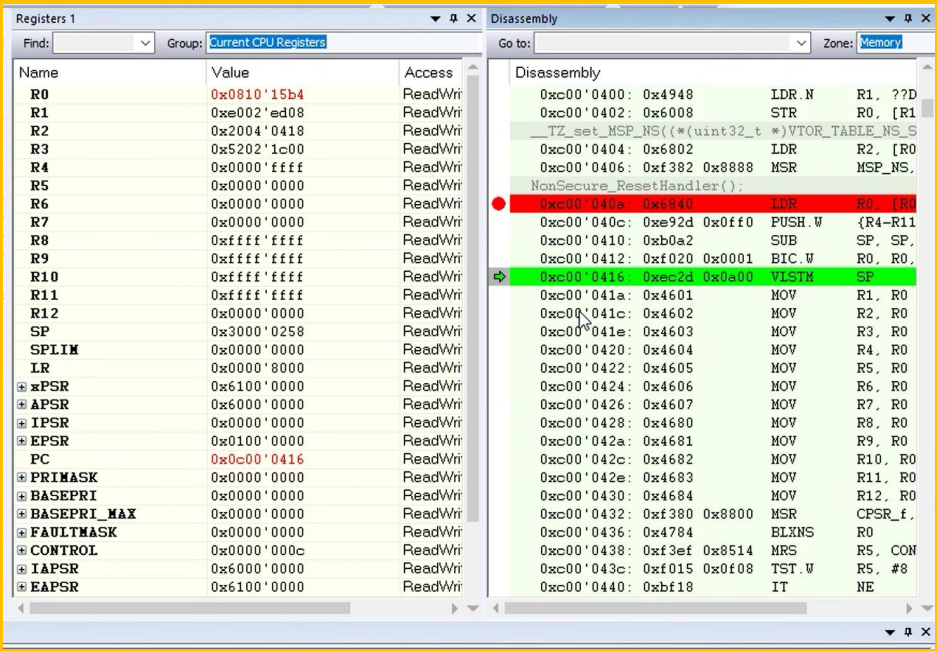Select the R12 register row name
937x651 pixels.
(44, 313)
